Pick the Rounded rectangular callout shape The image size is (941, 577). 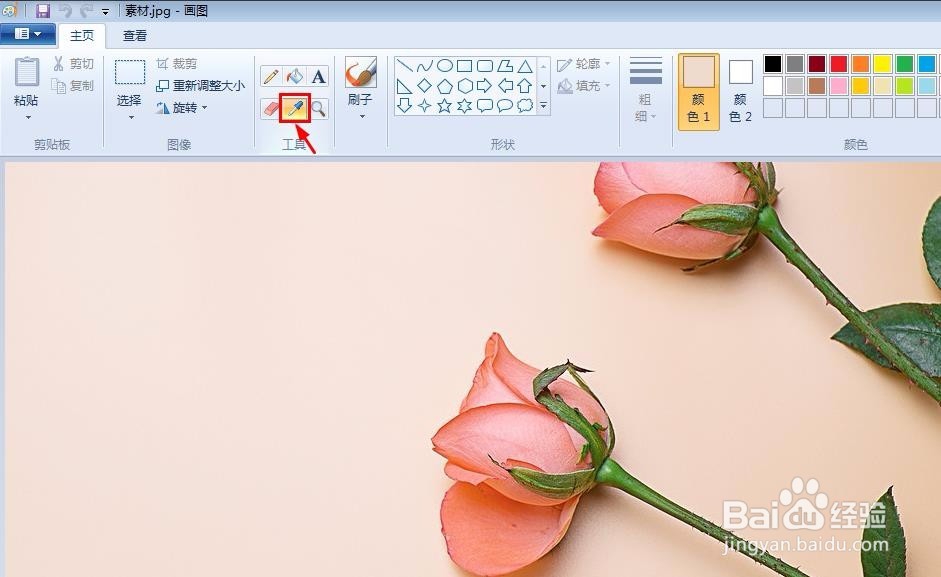click(x=485, y=106)
